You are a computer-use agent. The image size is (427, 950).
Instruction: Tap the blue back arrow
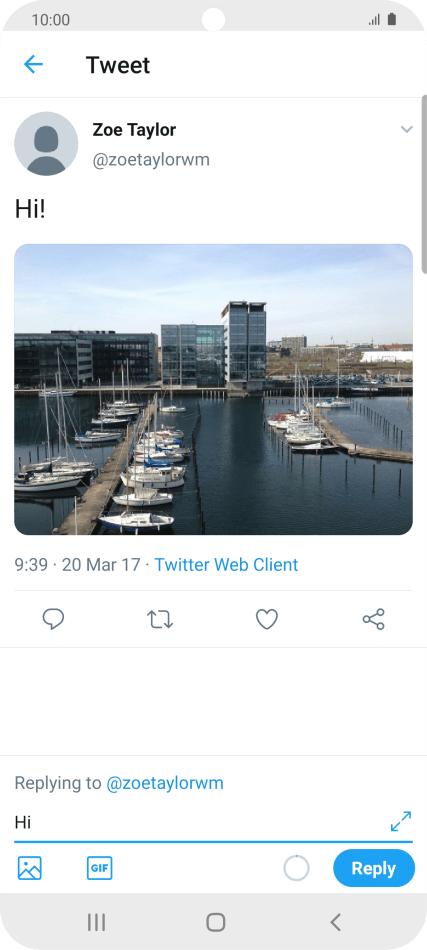pyautogui.click(x=33, y=64)
